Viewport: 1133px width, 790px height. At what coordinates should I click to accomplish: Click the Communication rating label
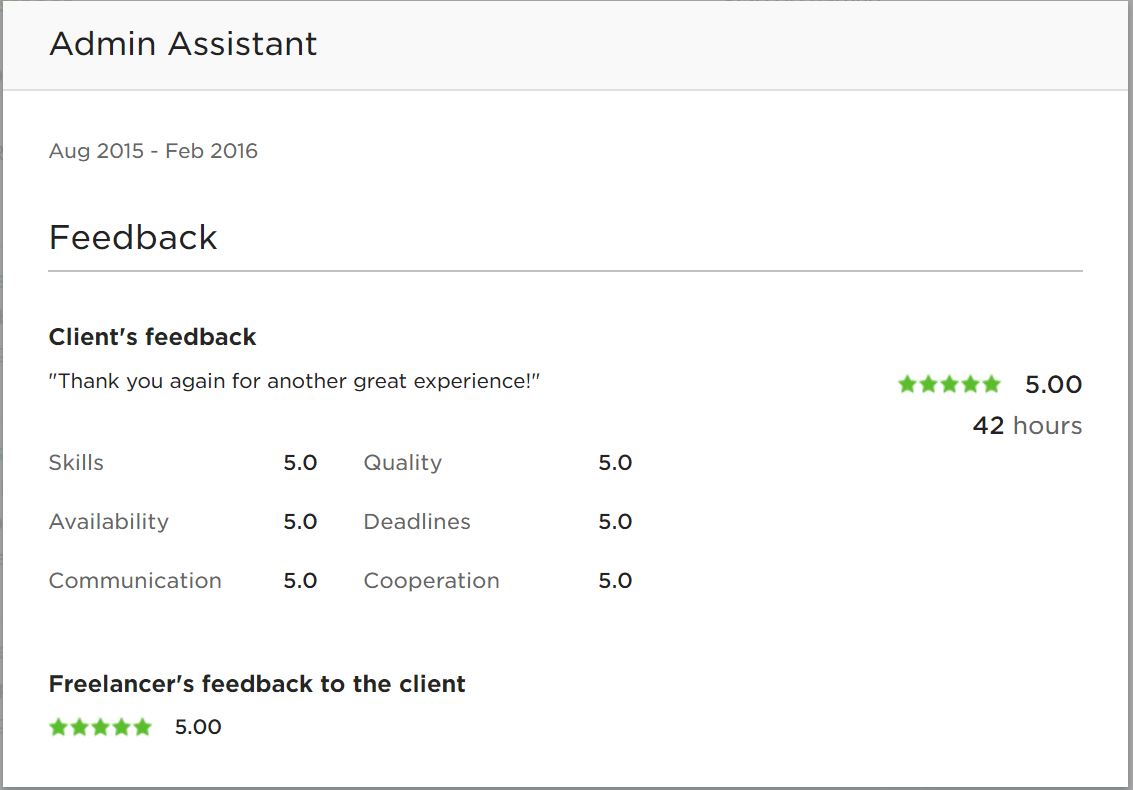tap(135, 581)
